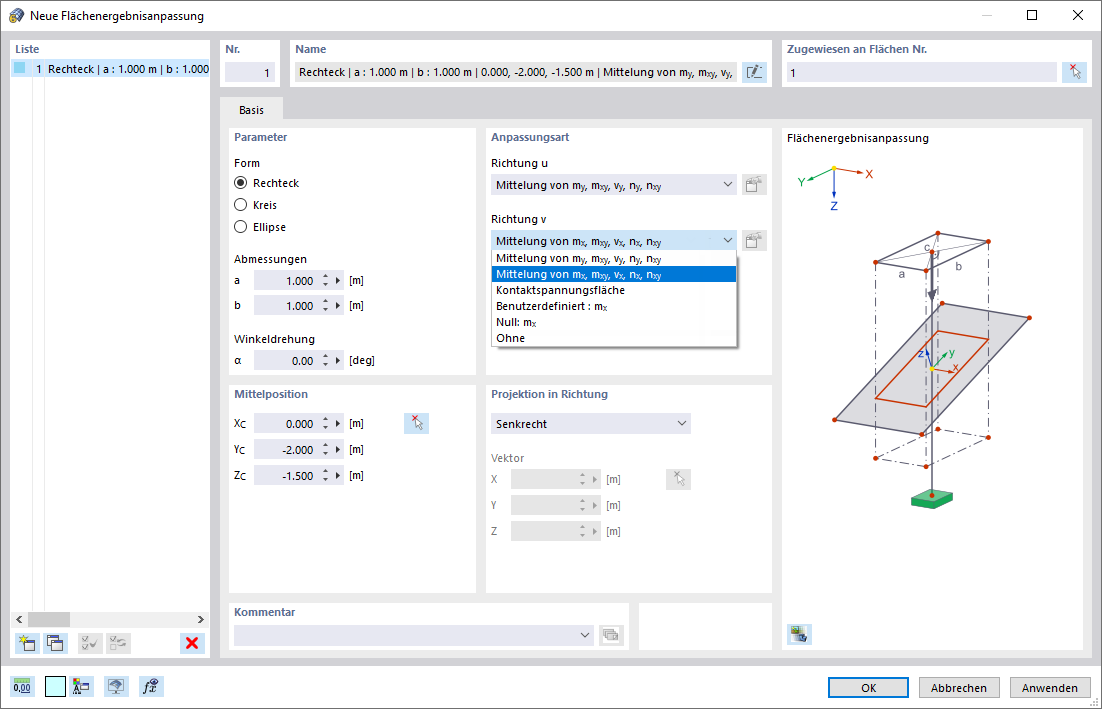Click the select-all checkmark icon under list

(90, 643)
